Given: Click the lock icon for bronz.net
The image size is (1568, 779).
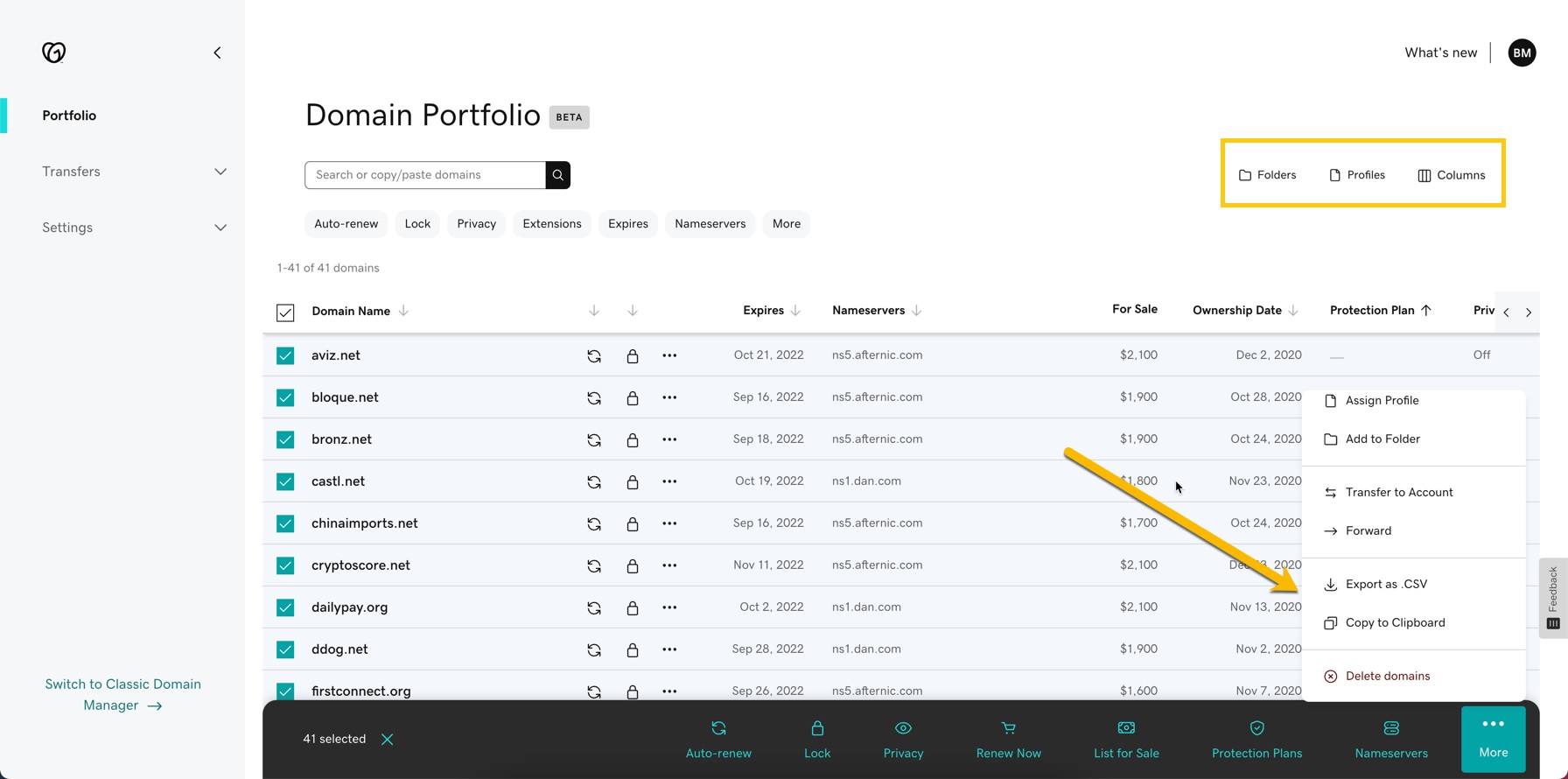Looking at the screenshot, I should point(632,440).
